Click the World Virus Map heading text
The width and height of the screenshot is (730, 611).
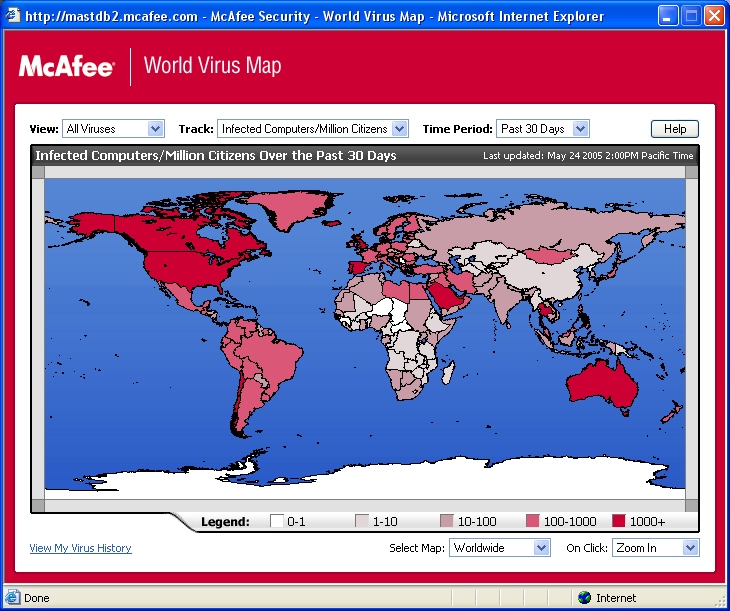click(212, 66)
